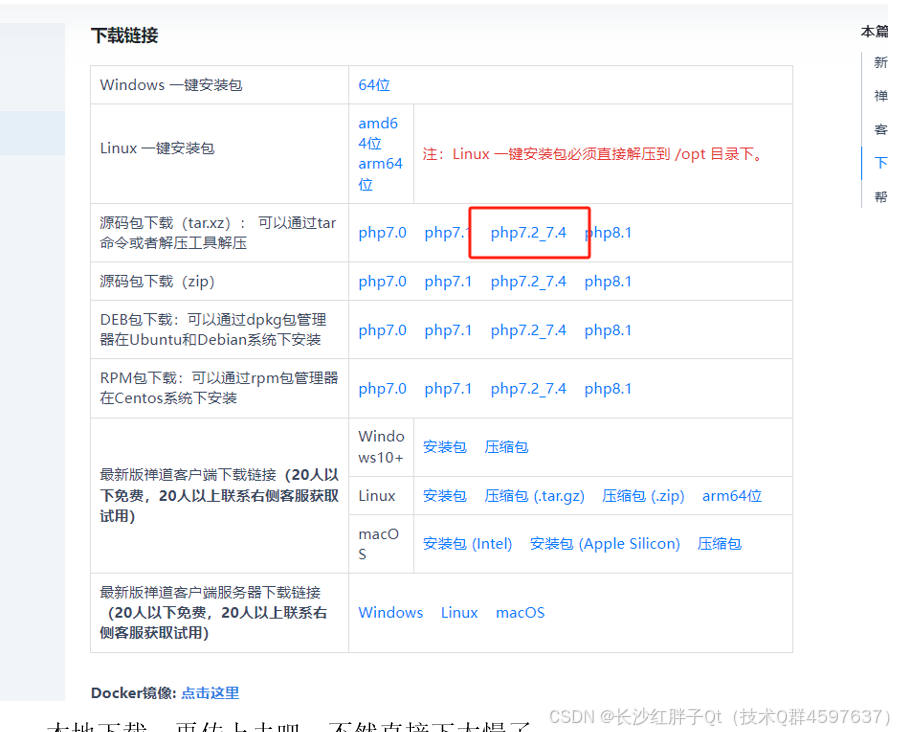This screenshot has height=732, width=904.
Task: Click the macOS platform label cell
Action: [379, 544]
